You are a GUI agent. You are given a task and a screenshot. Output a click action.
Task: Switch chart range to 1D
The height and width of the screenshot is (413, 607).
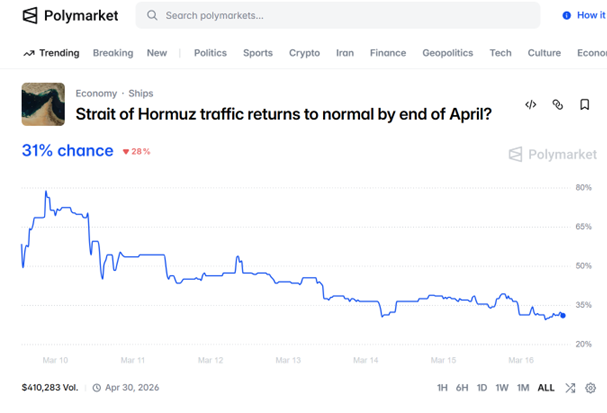[482, 388]
